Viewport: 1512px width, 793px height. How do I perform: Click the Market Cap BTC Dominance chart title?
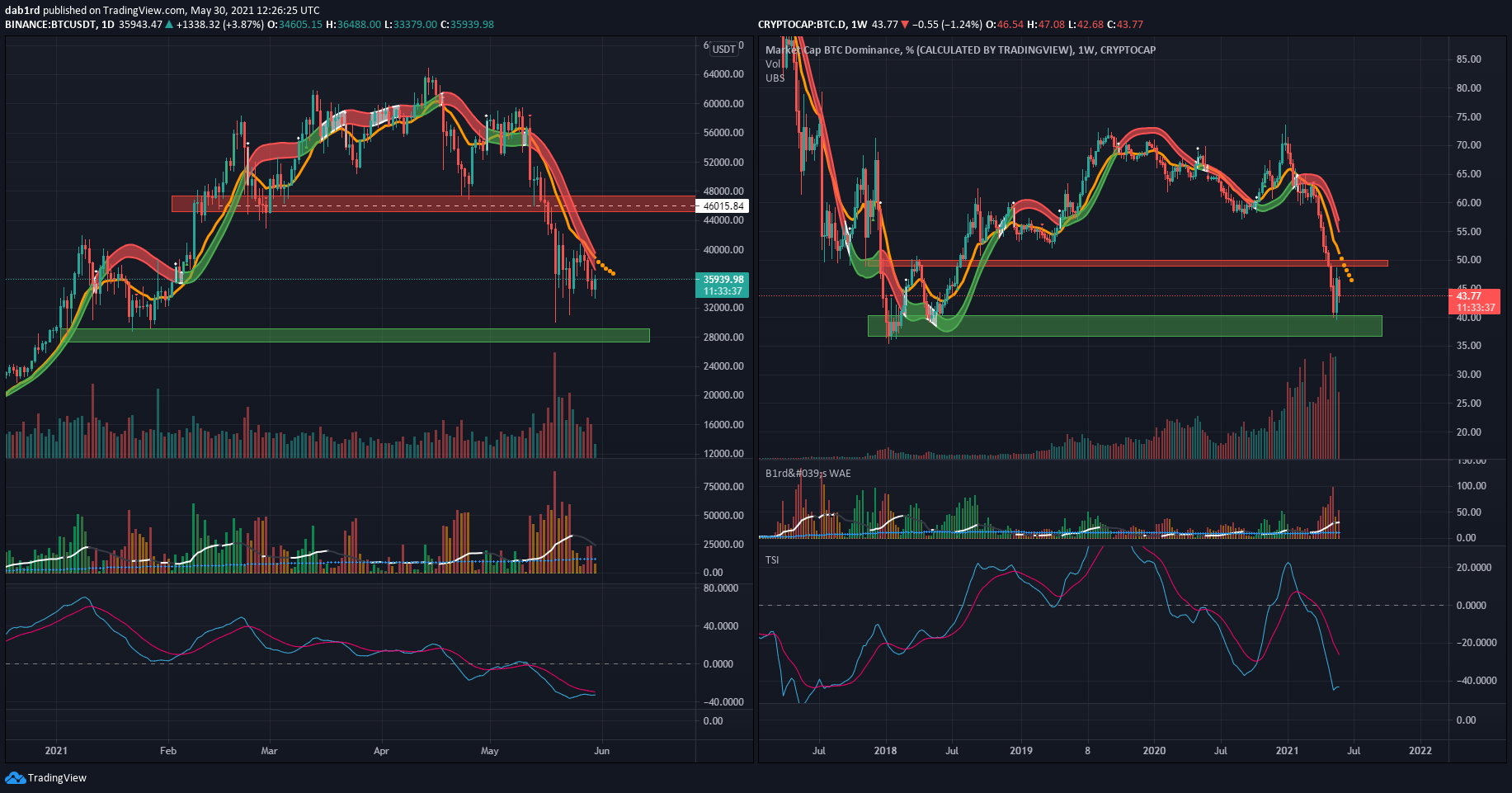coord(960,50)
